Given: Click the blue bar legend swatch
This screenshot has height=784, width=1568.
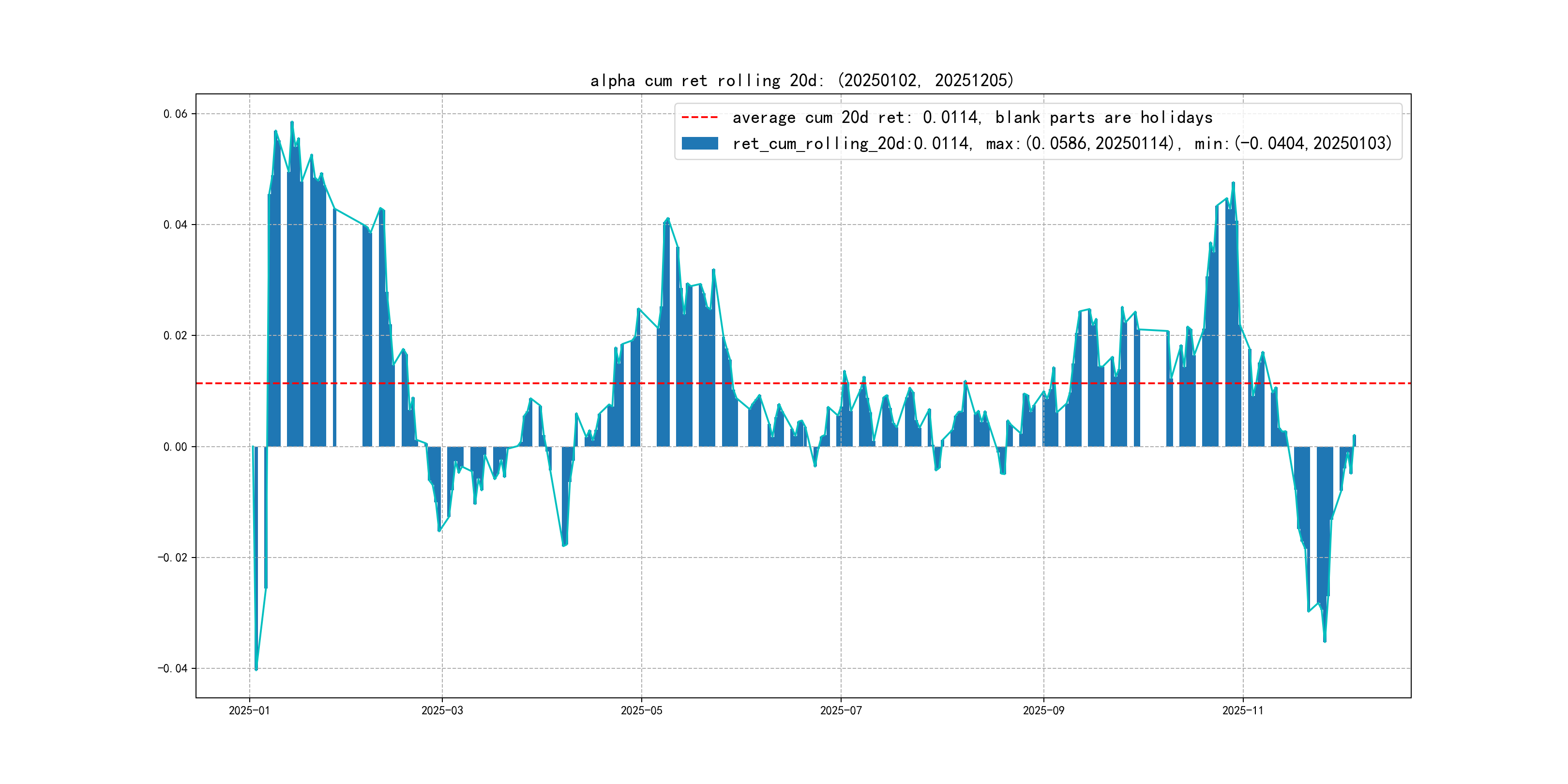Looking at the screenshot, I should (x=699, y=144).
